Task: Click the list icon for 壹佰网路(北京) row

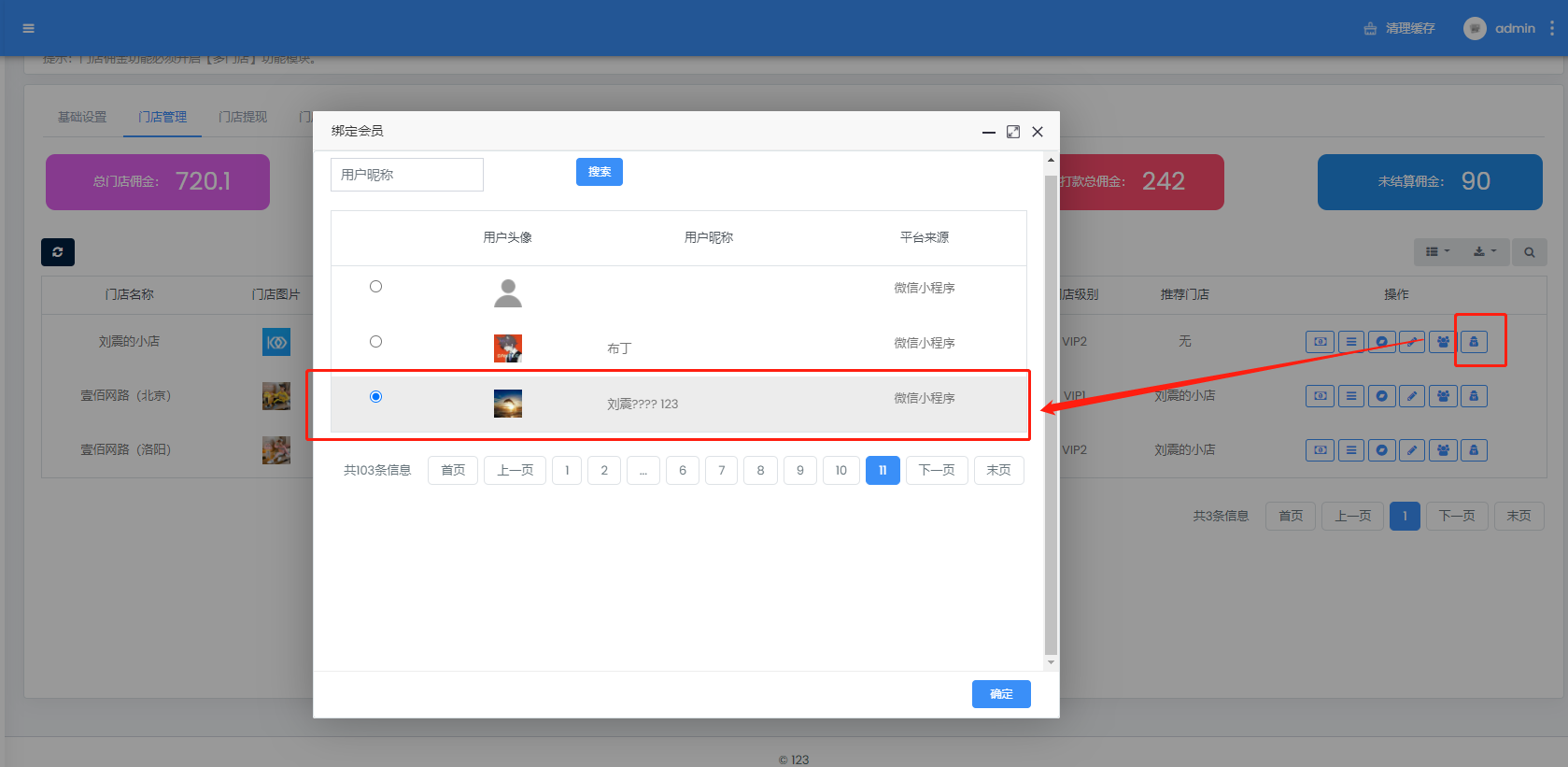Action: click(1350, 396)
